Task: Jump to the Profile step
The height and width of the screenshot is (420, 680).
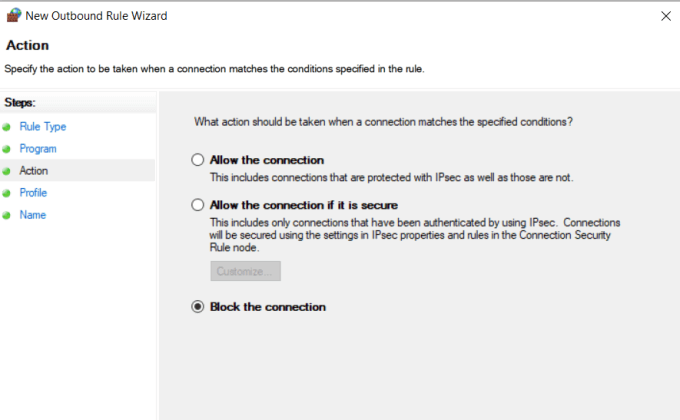Action: click(33, 193)
